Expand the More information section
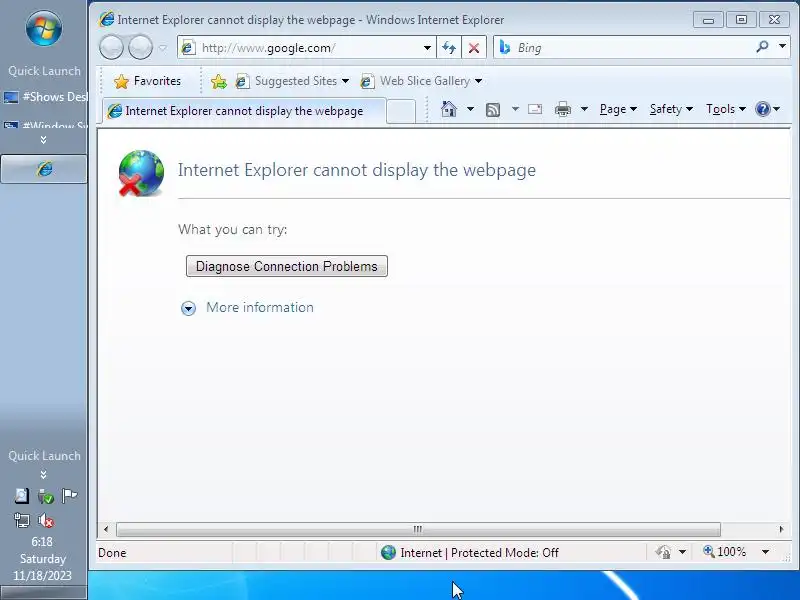 (188, 308)
